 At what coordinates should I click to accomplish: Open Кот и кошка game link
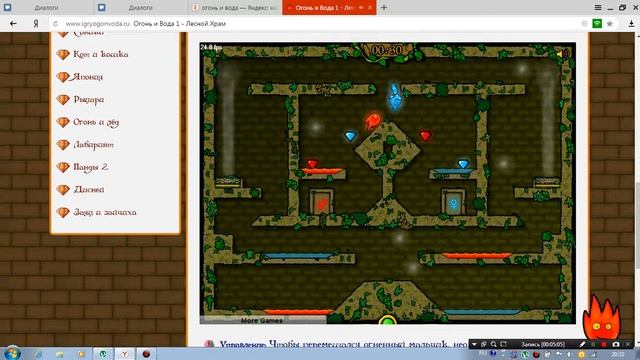click(100, 54)
